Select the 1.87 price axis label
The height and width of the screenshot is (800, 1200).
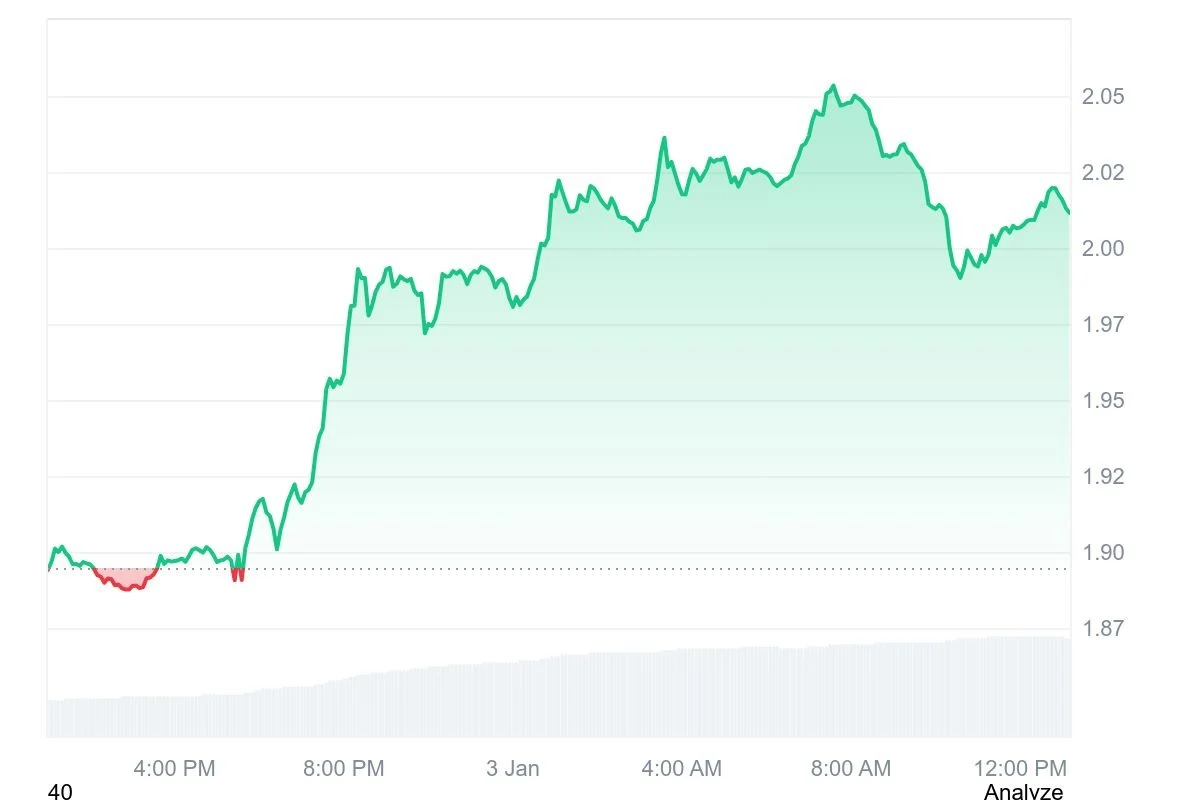pyautogui.click(x=1103, y=629)
